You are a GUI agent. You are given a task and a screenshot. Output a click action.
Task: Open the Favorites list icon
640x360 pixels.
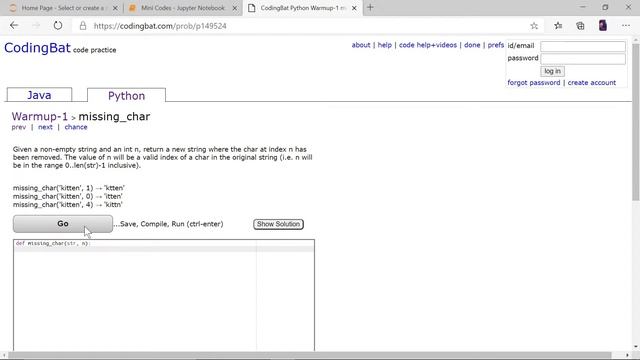558,26
